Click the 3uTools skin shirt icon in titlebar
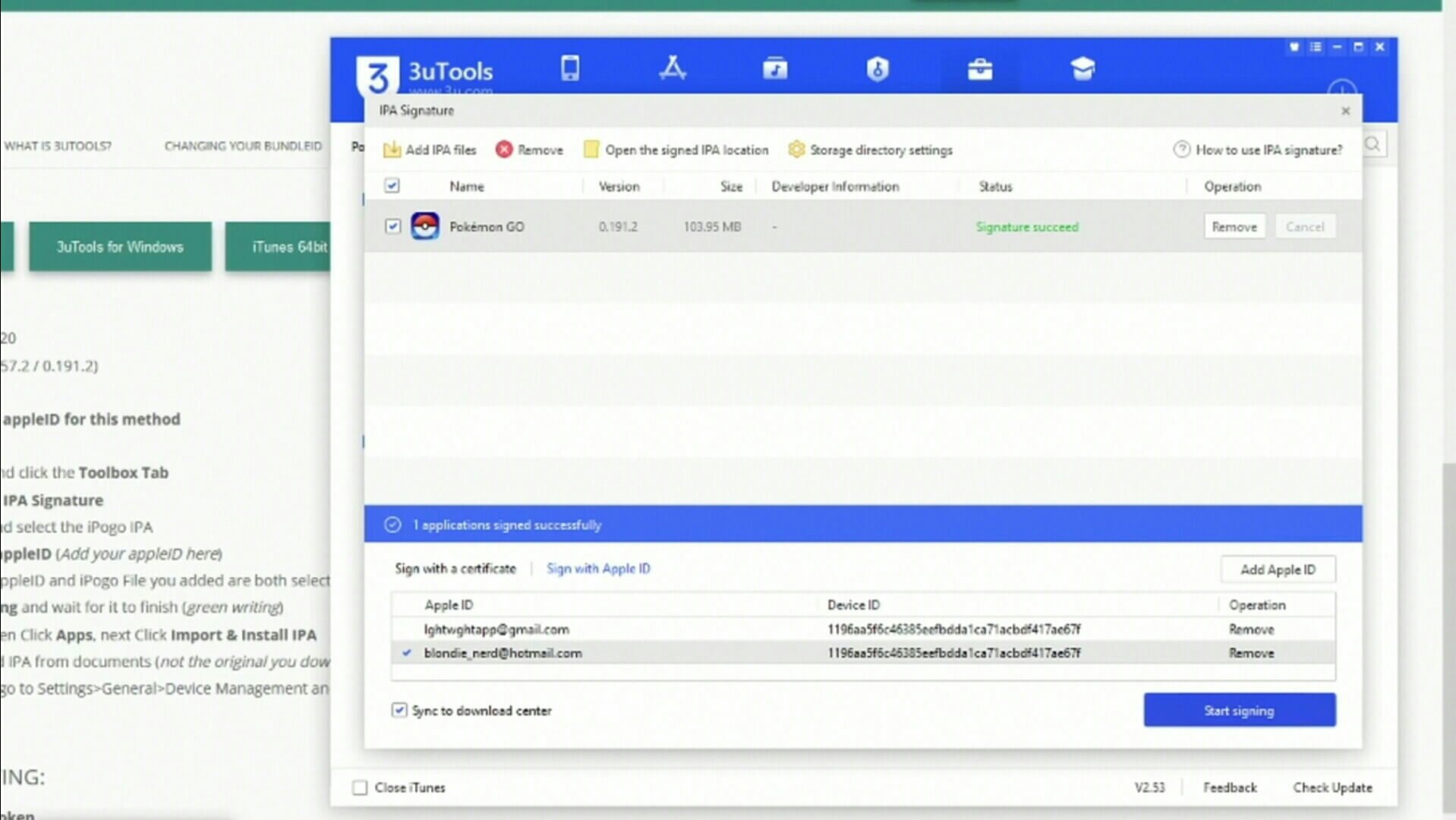This screenshot has width=1456, height=820. point(1294,47)
